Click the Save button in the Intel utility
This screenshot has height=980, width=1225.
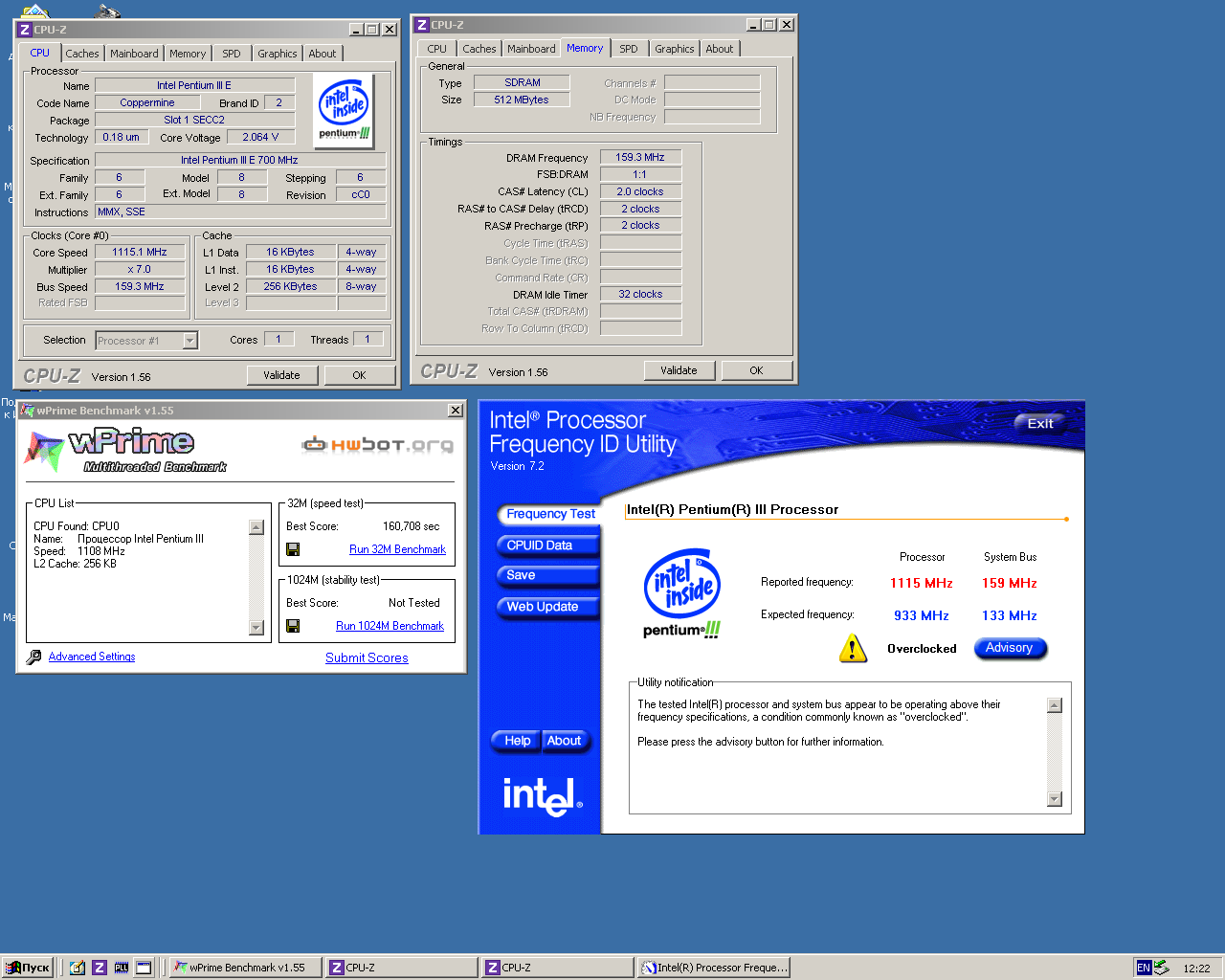[547, 575]
